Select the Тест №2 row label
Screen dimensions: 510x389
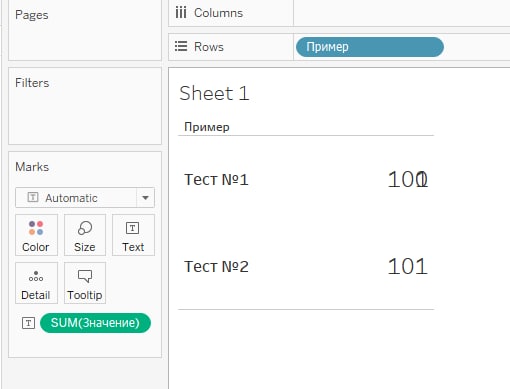pyautogui.click(x=216, y=267)
